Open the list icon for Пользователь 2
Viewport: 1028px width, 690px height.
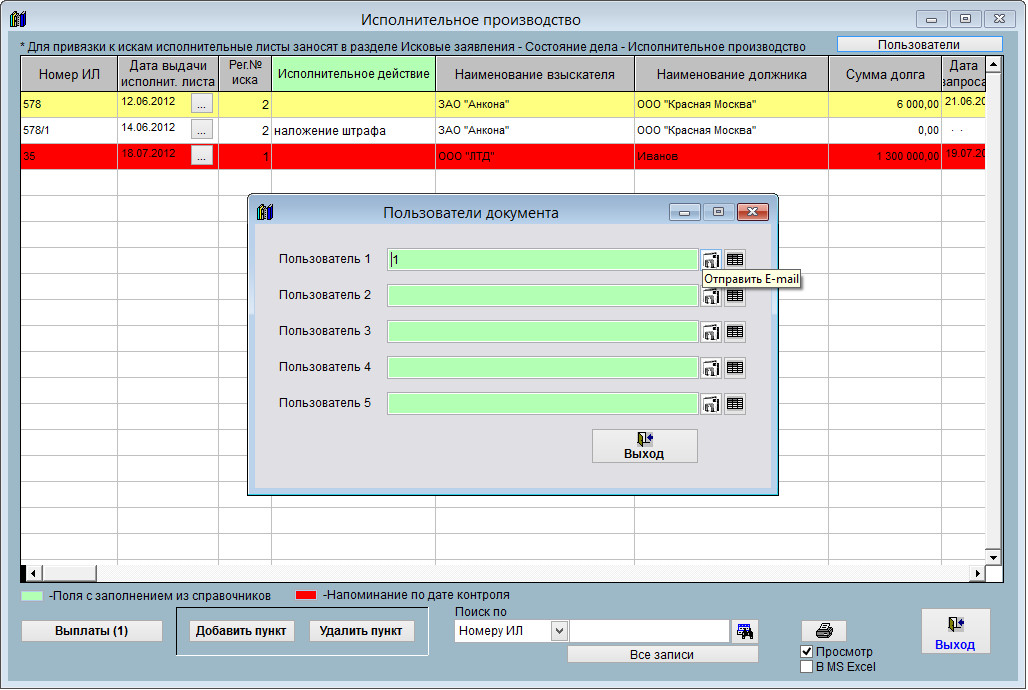pos(735,296)
